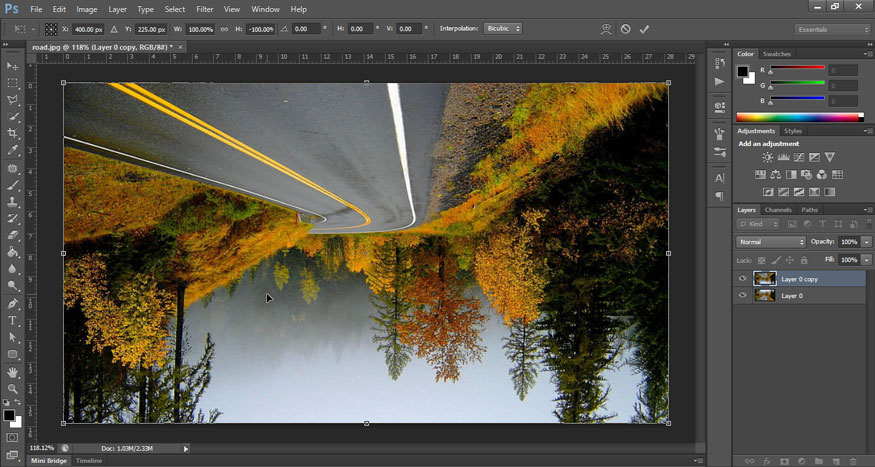Activate the Zoom tool

[x=13, y=388]
